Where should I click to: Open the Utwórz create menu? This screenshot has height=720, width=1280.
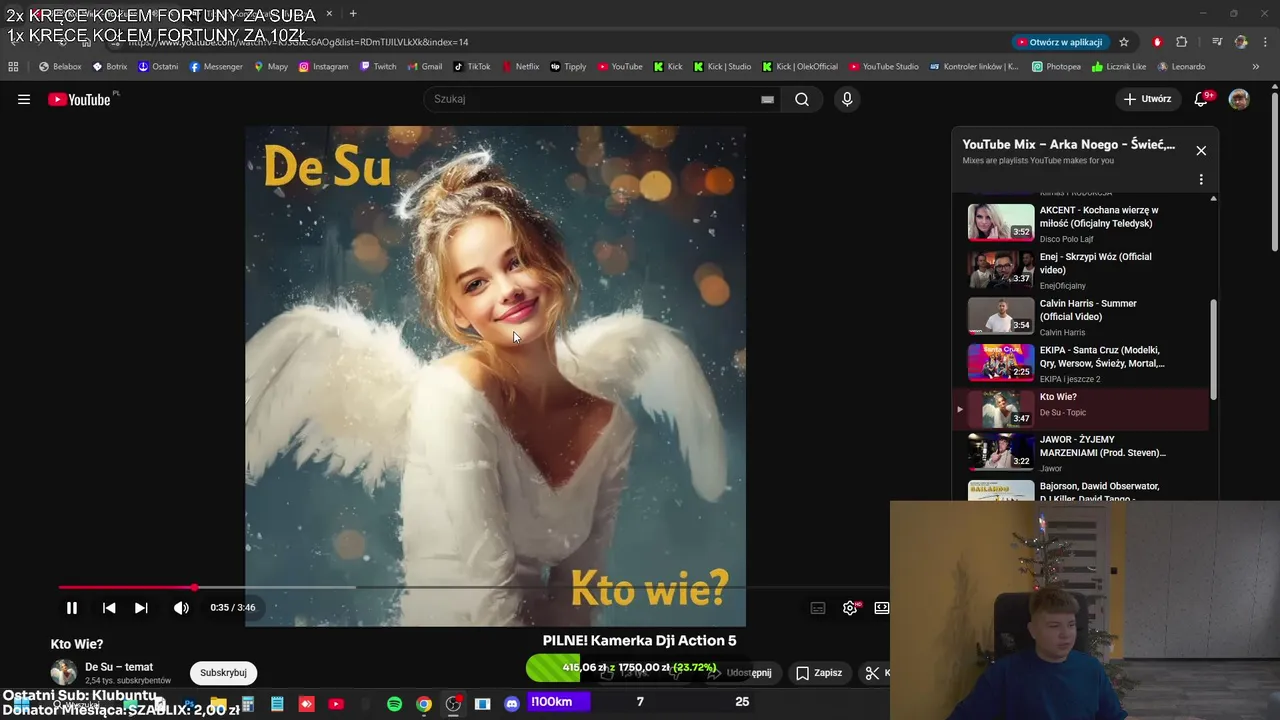click(1147, 99)
